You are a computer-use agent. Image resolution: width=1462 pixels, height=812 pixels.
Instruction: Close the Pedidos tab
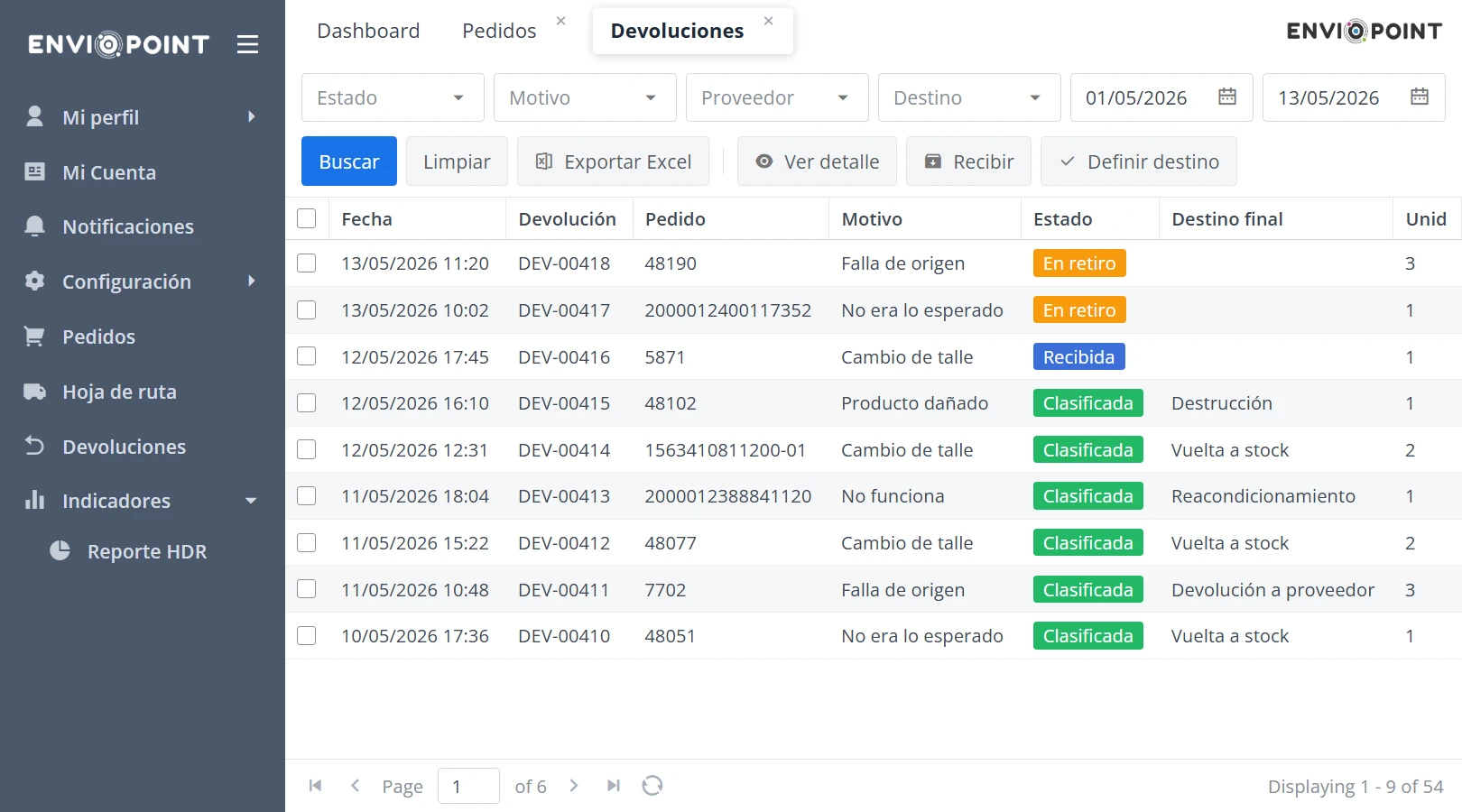point(561,21)
